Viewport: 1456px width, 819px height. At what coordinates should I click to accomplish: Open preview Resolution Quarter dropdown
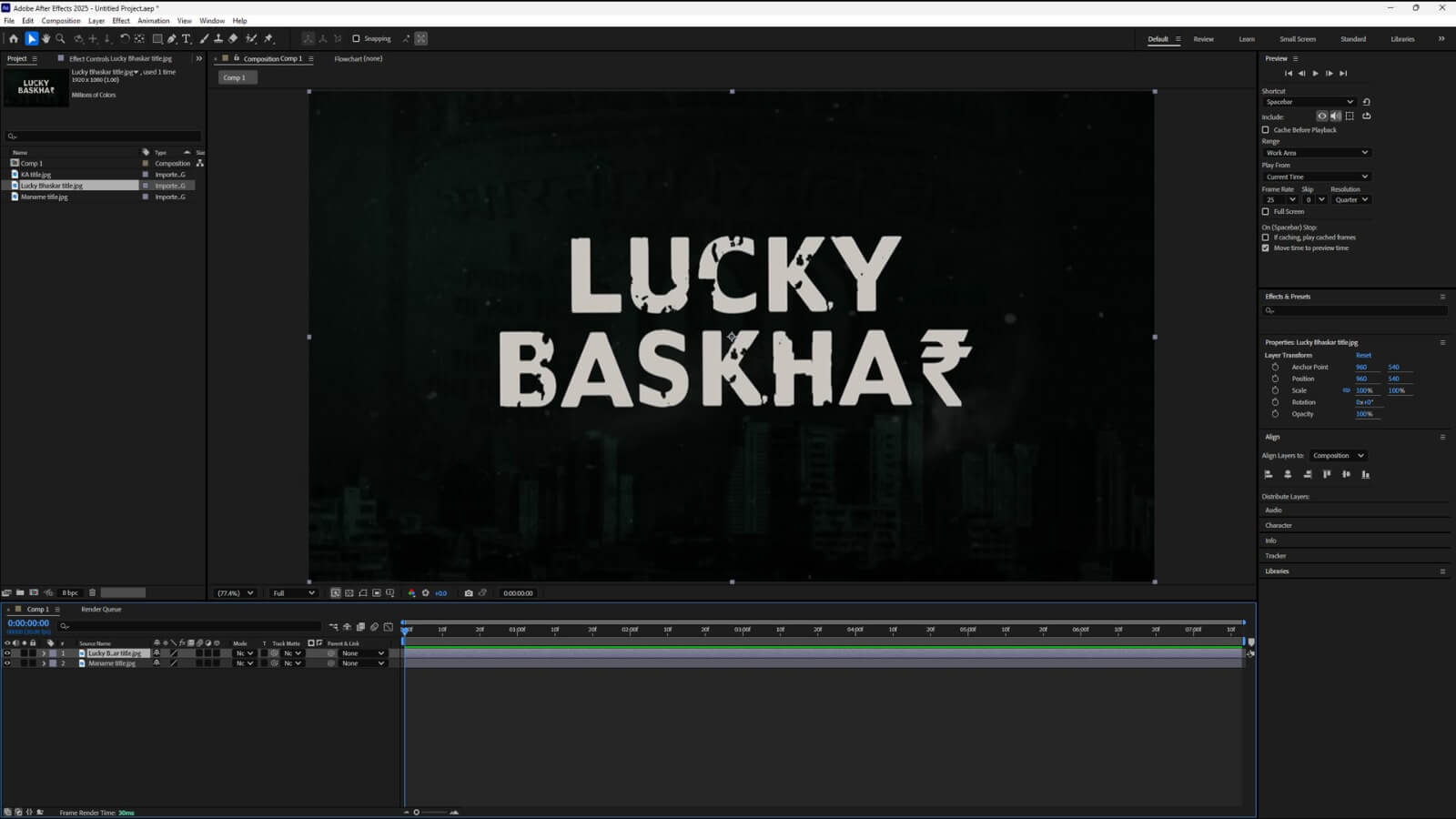pos(1351,200)
